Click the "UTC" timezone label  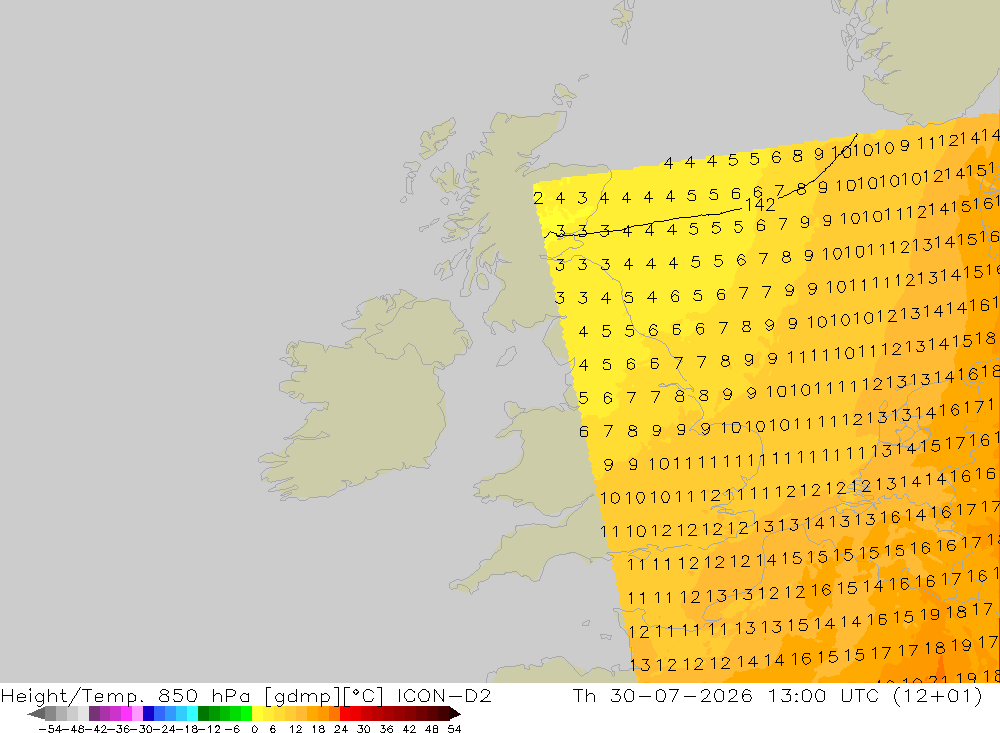pyautogui.click(x=860, y=695)
